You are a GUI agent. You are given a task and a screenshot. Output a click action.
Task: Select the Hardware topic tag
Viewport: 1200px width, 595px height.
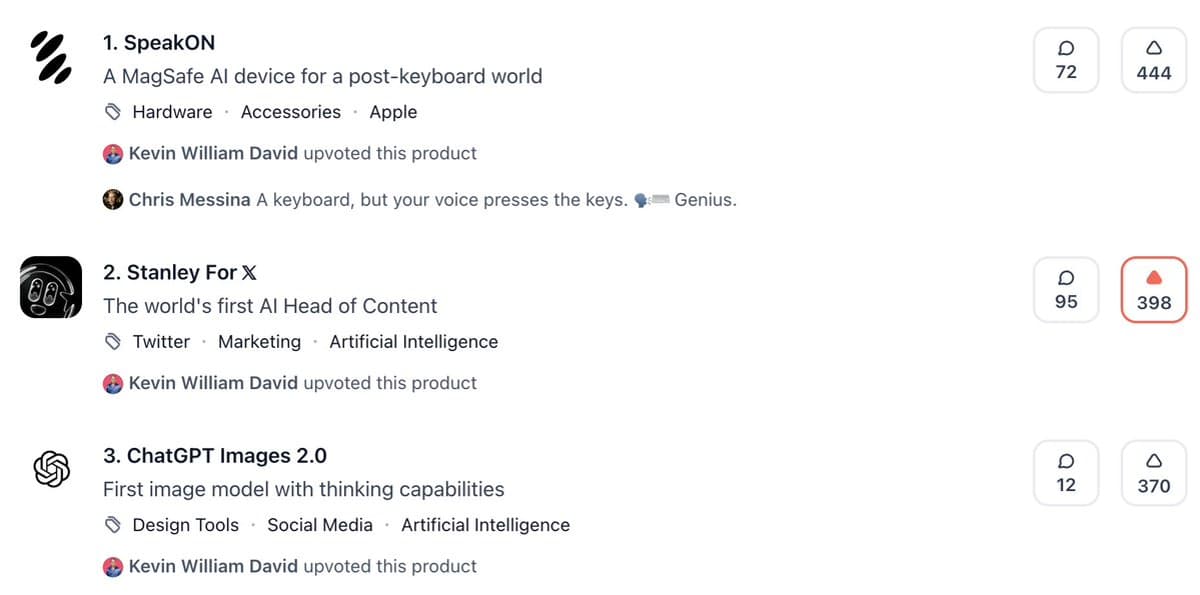coord(172,112)
